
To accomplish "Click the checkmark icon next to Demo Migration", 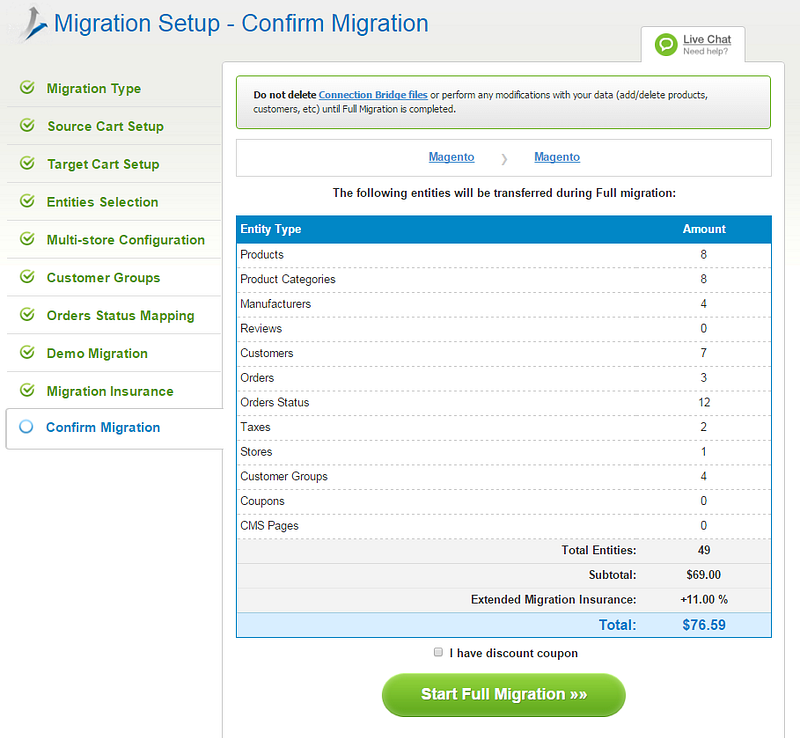I will pos(27,352).
